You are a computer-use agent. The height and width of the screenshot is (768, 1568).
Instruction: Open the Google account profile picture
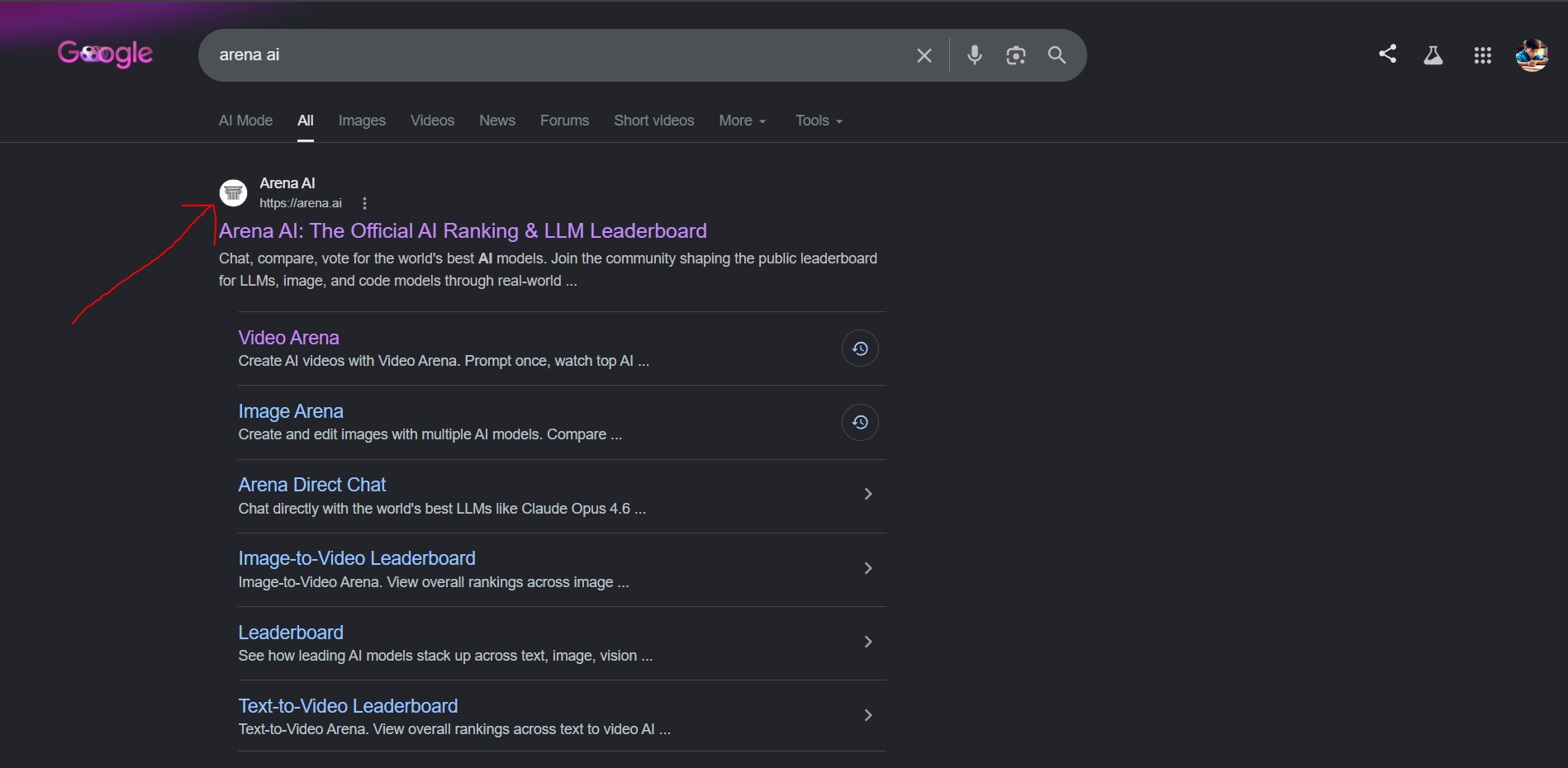pyautogui.click(x=1532, y=55)
